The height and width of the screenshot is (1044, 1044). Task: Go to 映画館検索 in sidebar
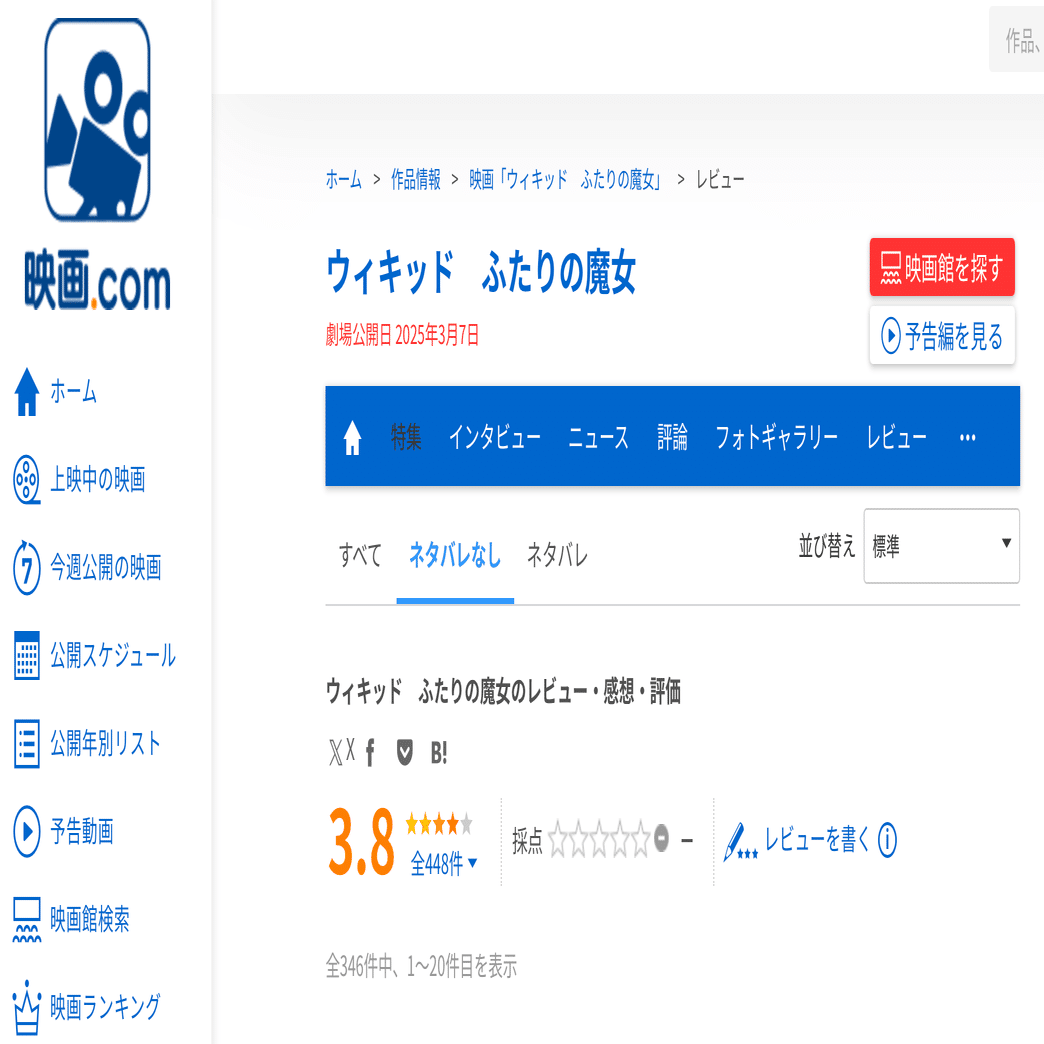[x=90, y=919]
